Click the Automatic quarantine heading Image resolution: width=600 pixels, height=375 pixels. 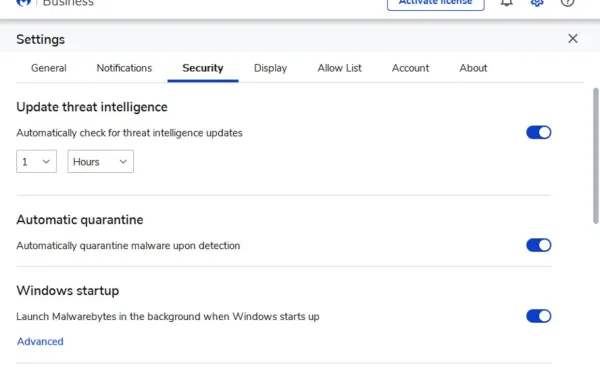(x=80, y=220)
